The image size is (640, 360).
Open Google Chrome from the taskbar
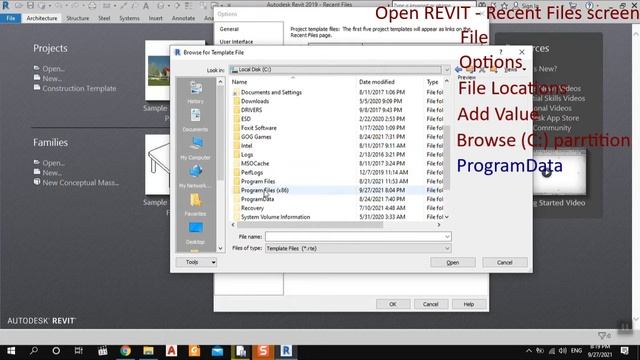(125, 351)
